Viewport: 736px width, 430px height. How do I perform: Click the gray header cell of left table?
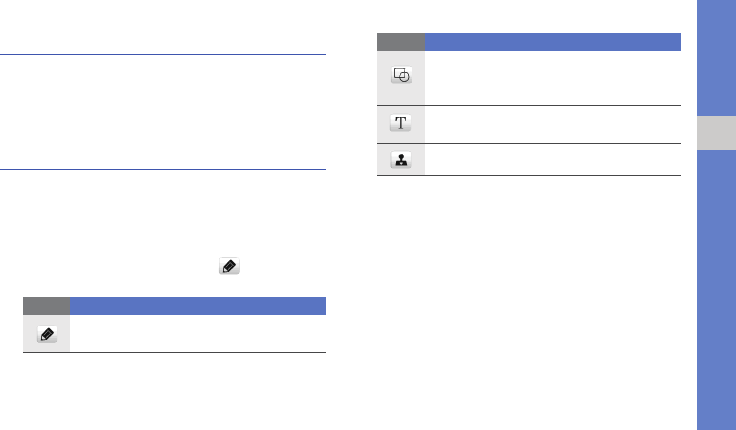(x=46, y=306)
